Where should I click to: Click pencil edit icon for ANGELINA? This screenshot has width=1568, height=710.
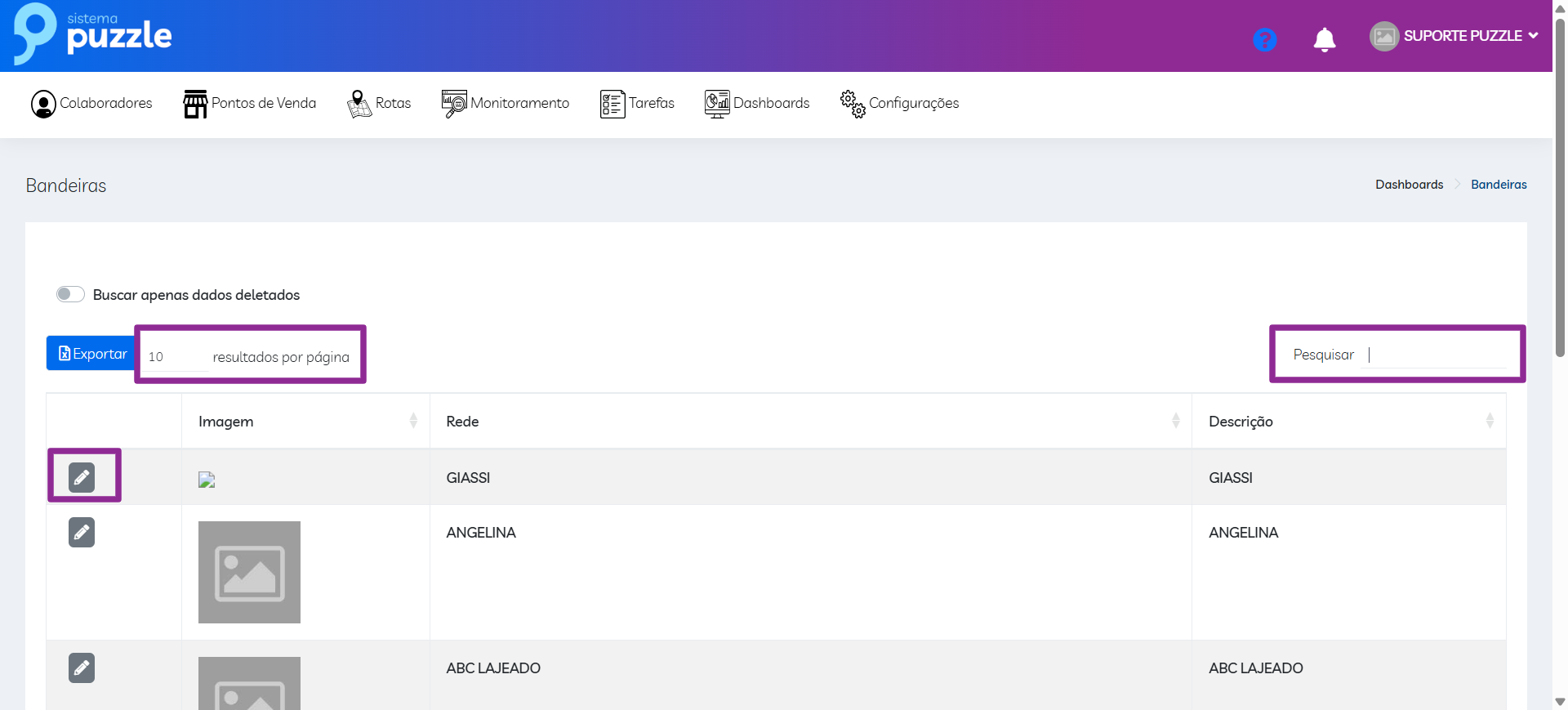pyautogui.click(x=82, y=533)
